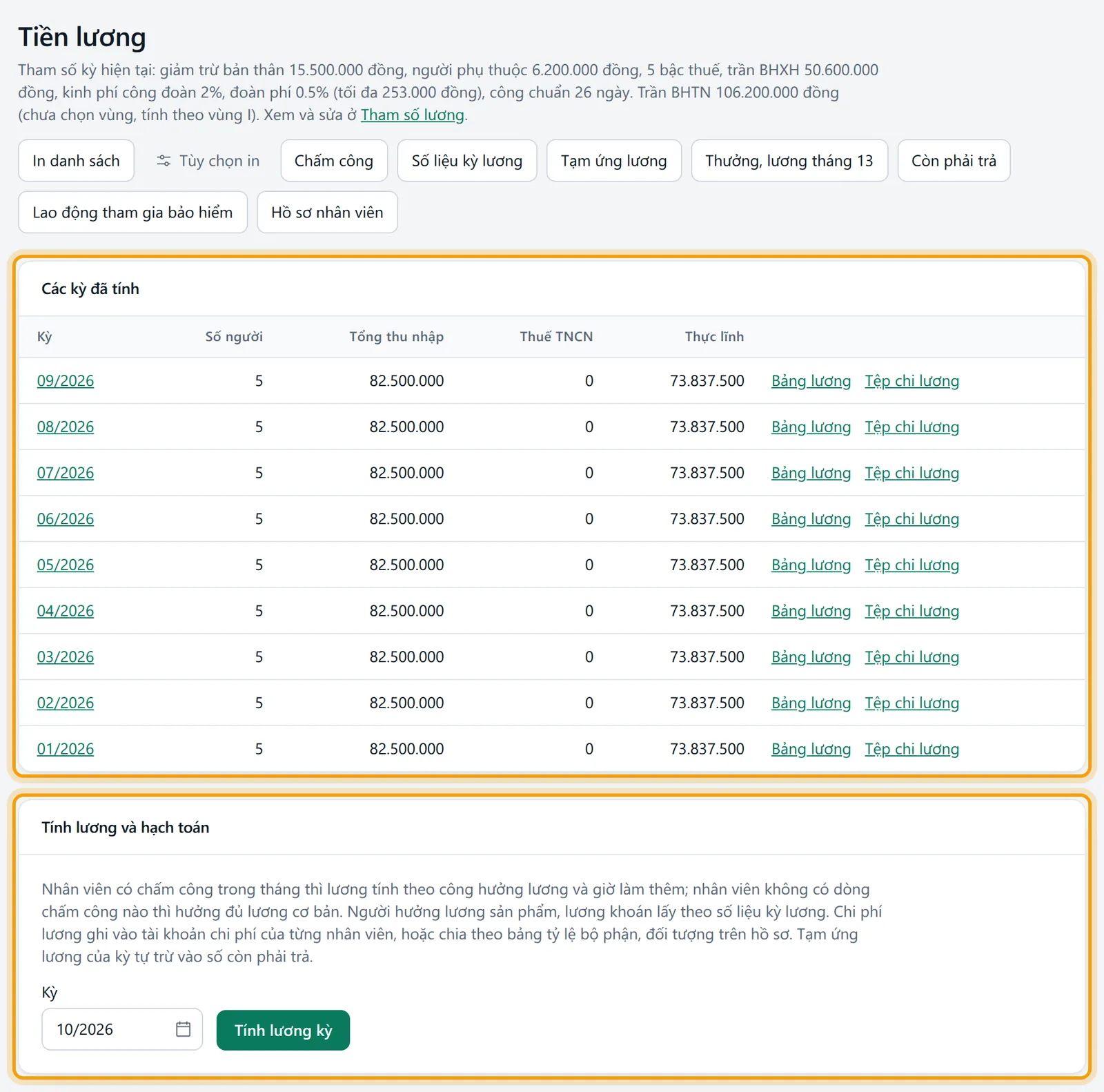This screenshot has width=1104, height=1092.
Task: Click the Thực lĩnh column header
Action: (x=714, y=337)
